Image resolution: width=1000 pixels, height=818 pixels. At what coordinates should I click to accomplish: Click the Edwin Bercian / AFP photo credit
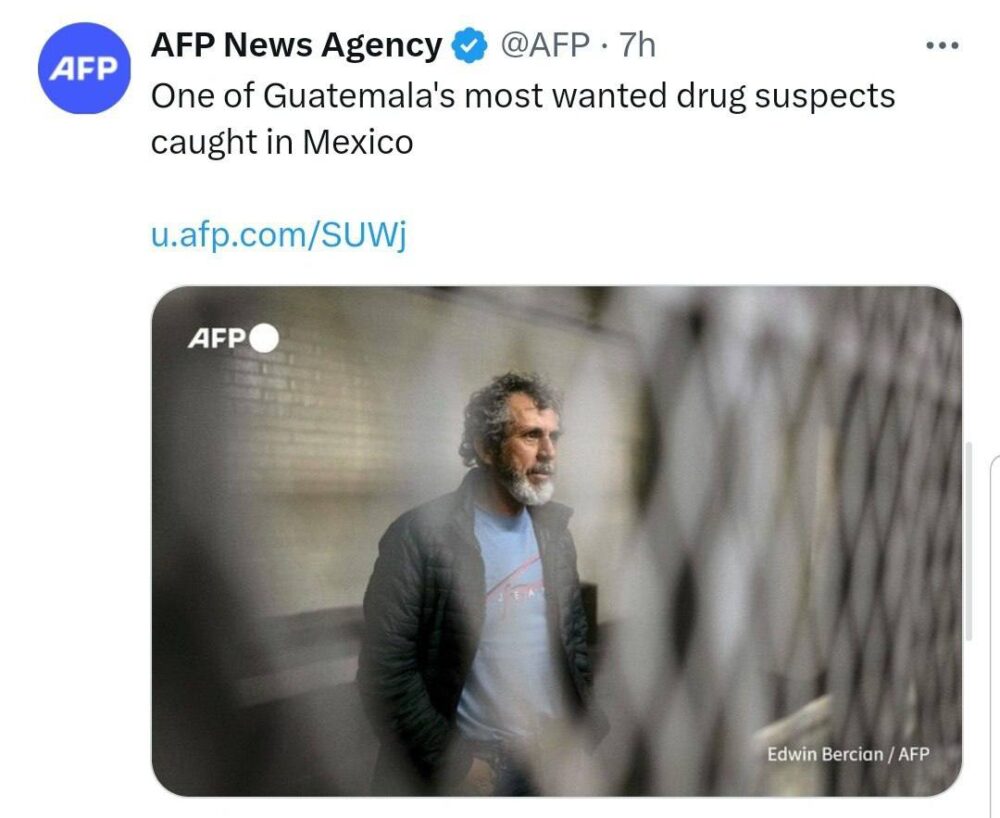[848, 754]
